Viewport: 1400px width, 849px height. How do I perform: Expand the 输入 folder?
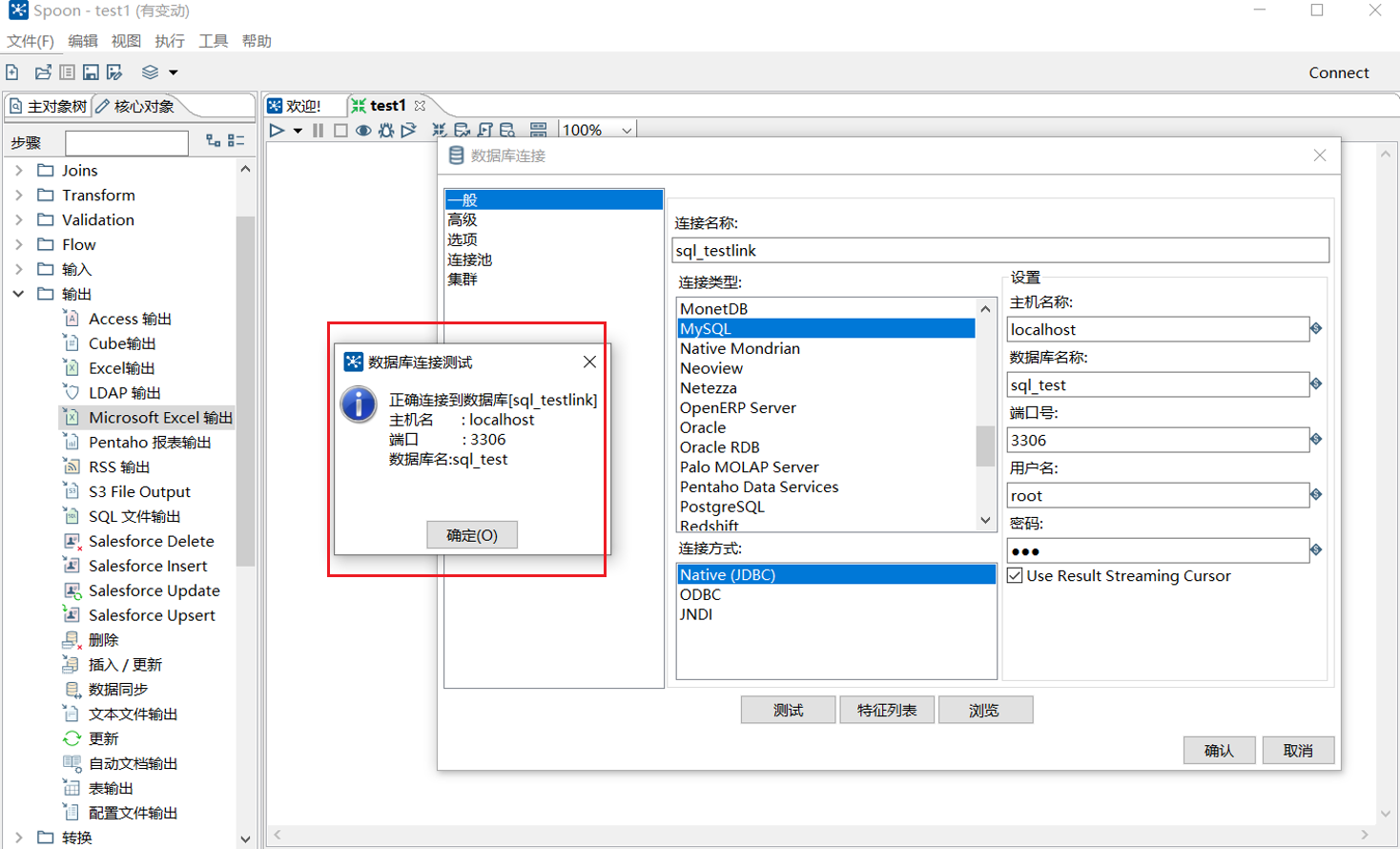[x=19, y=270]
